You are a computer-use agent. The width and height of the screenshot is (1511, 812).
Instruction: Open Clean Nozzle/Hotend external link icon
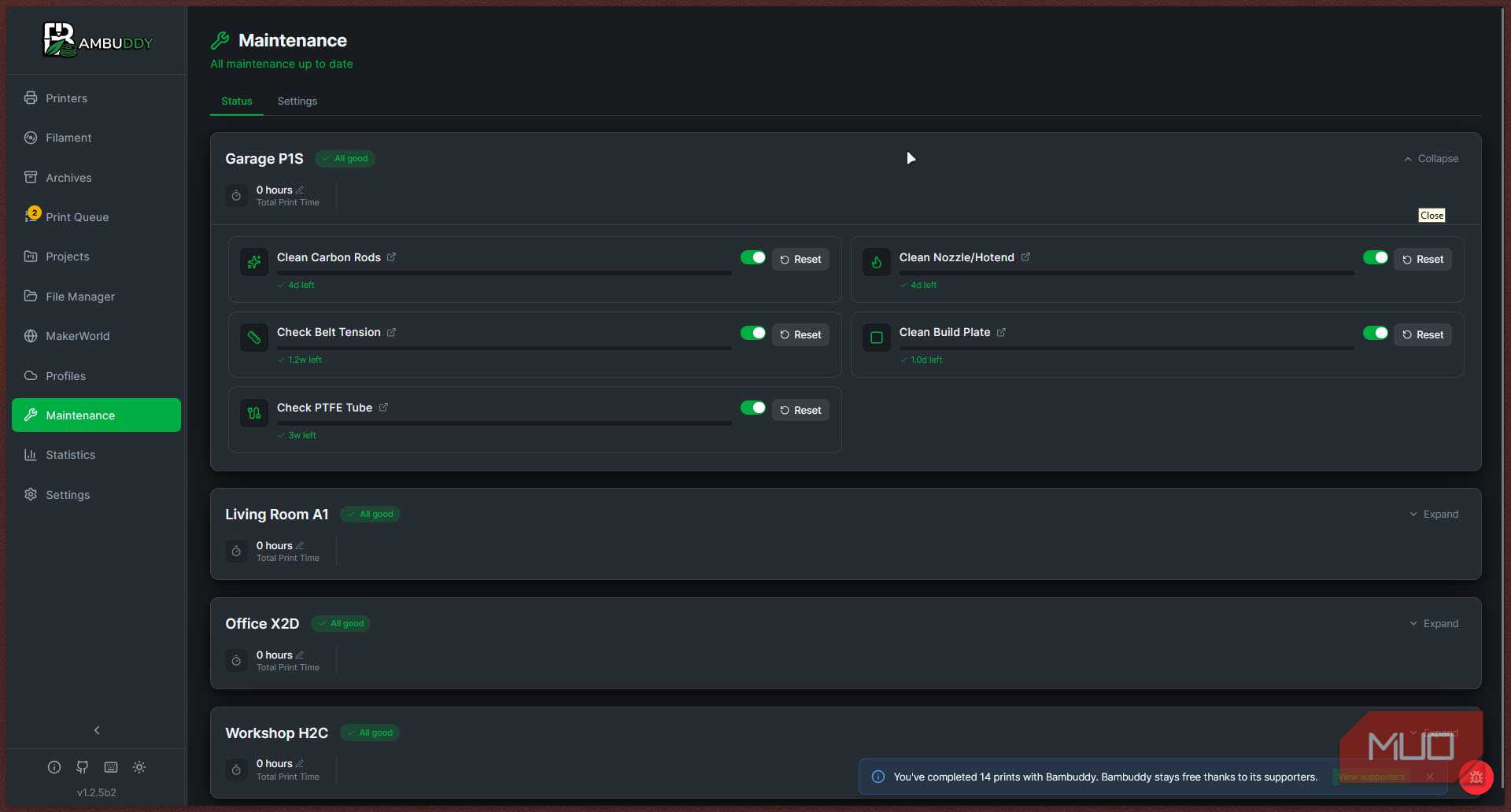tap(1025, 257)
